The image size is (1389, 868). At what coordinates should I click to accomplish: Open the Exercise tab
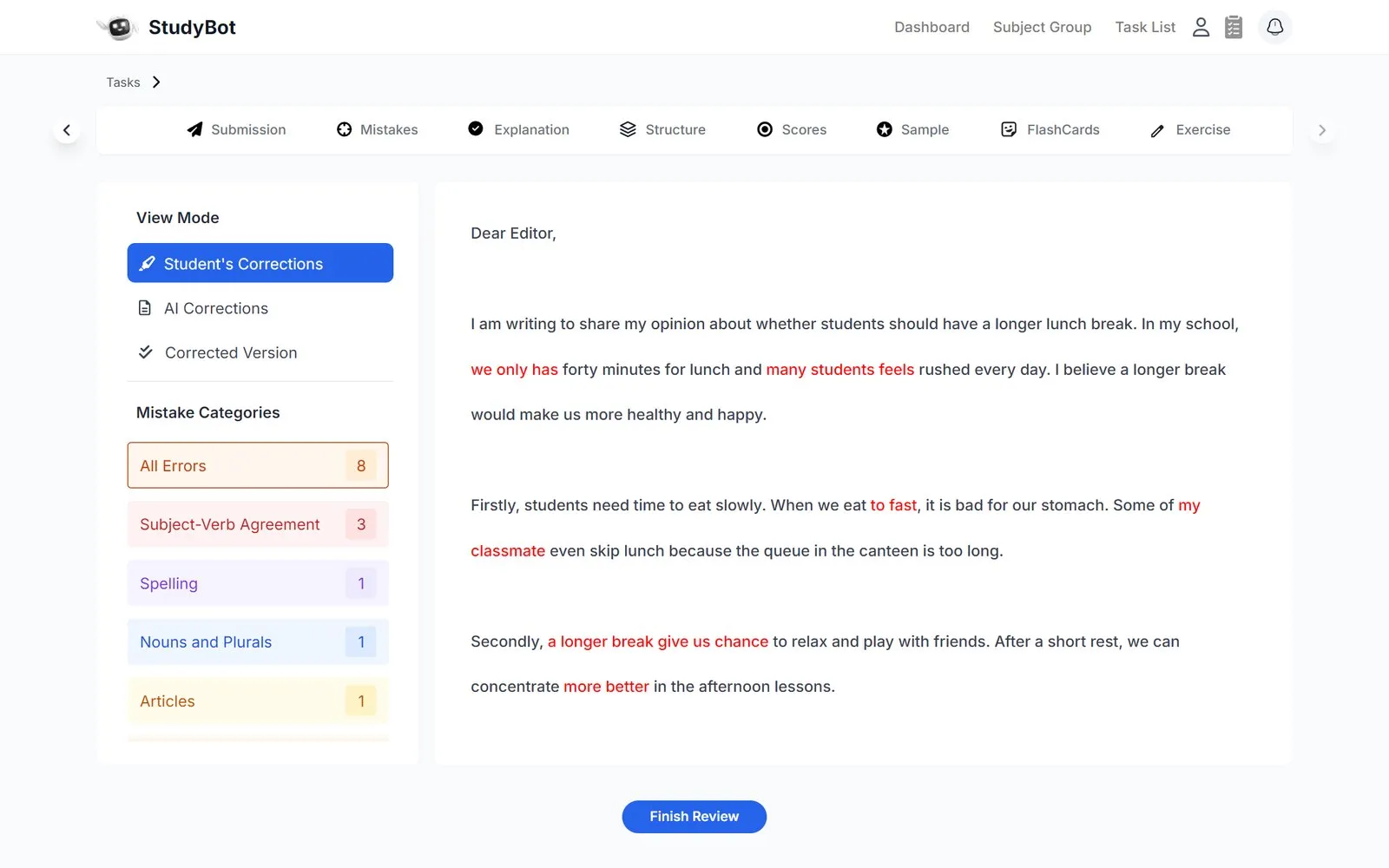click(1190, 129)
